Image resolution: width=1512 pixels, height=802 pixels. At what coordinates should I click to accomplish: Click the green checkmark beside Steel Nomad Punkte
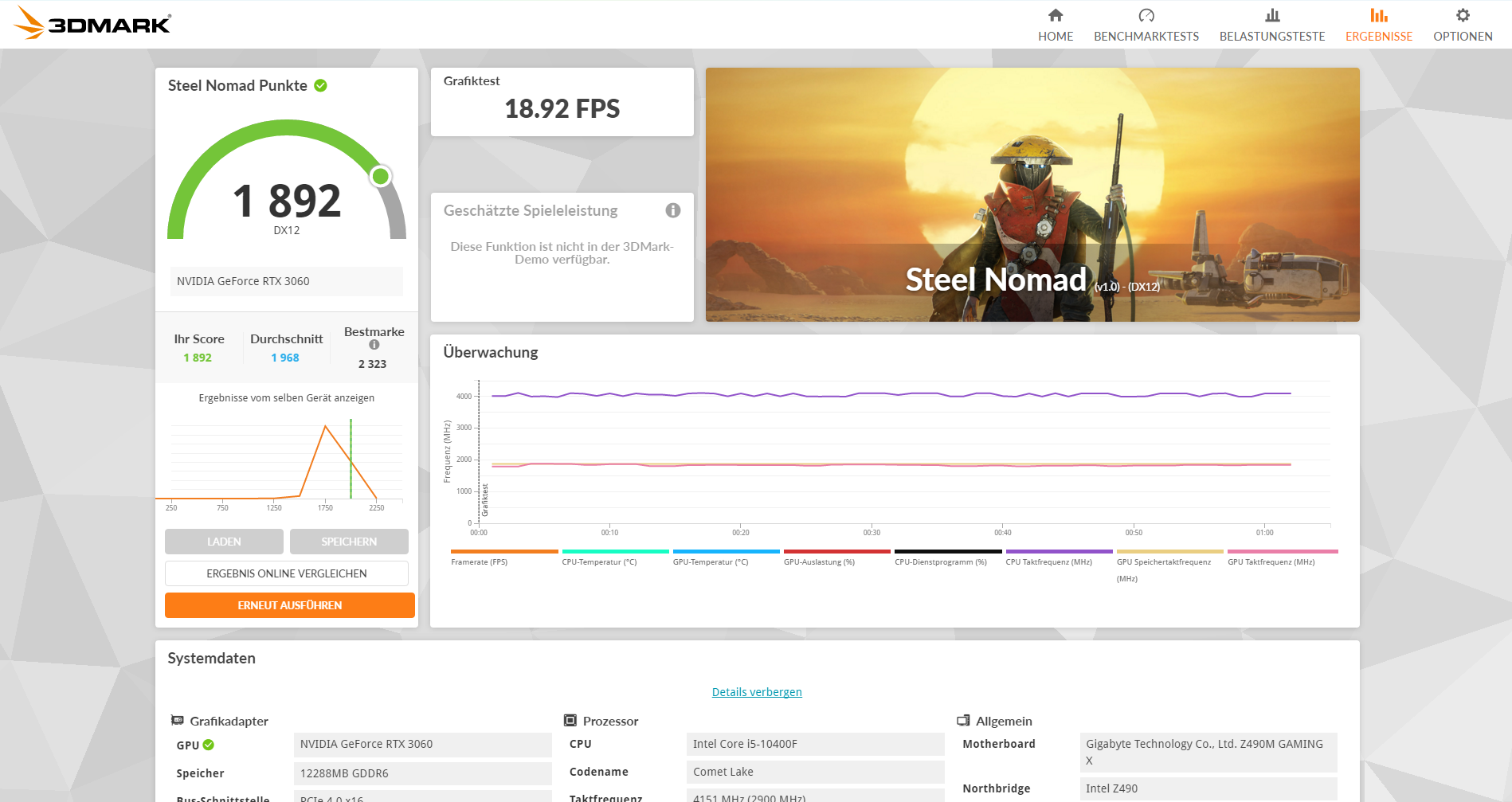[320, 85]
